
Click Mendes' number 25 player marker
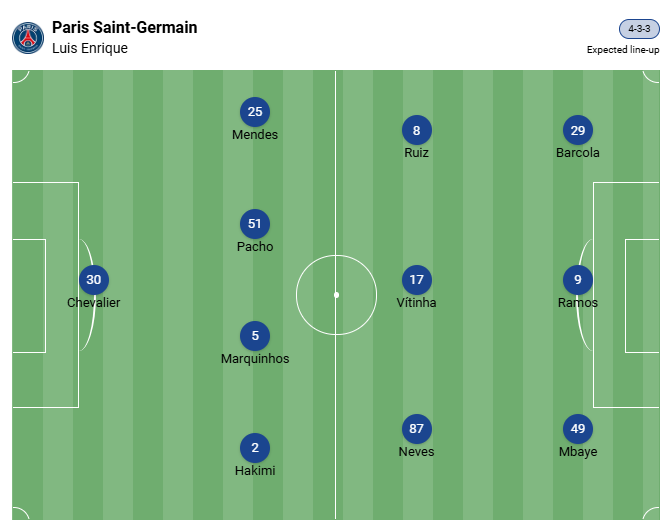pos(255,112)
